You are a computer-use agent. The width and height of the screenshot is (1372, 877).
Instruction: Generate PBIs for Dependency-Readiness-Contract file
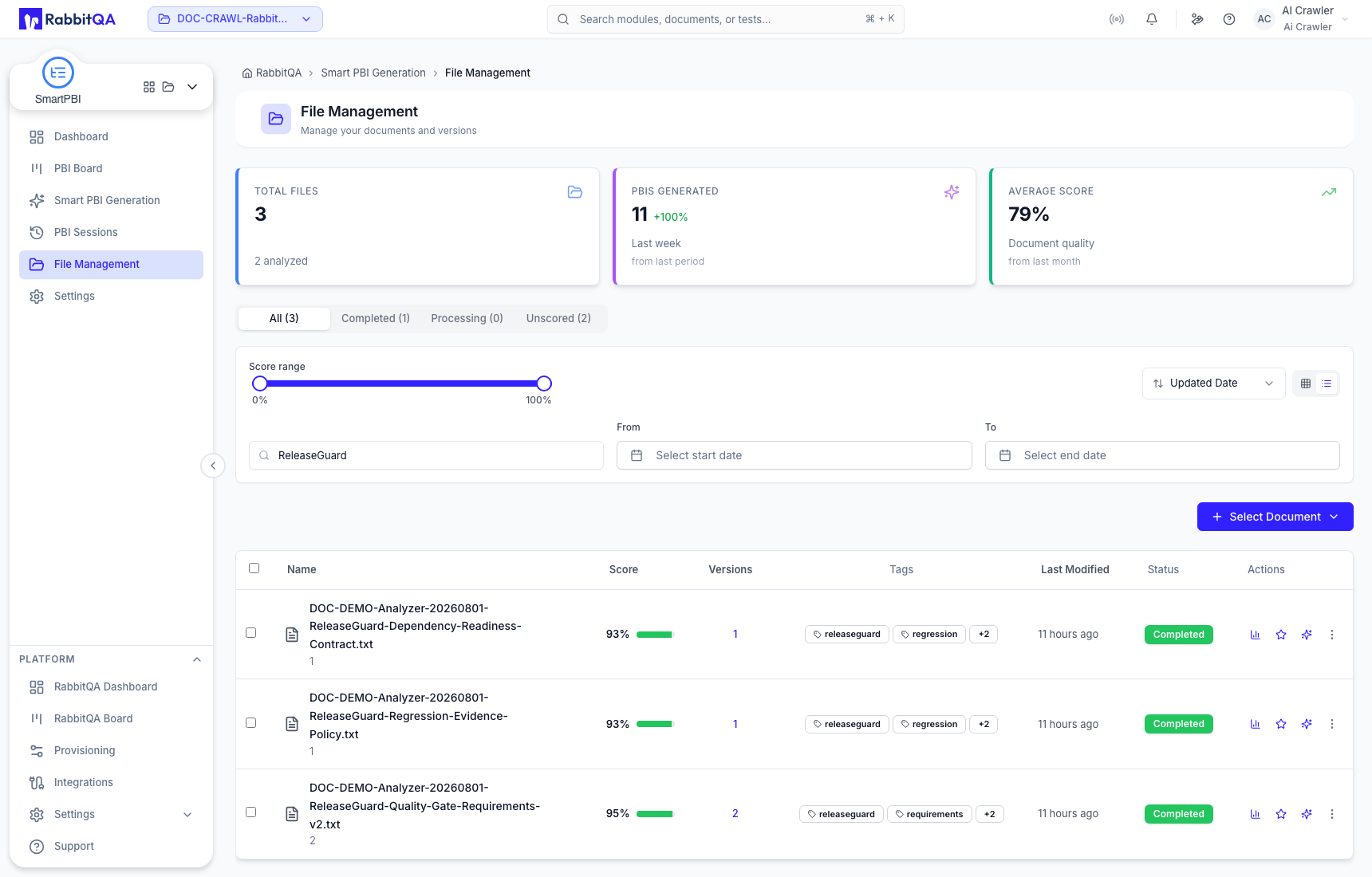[x=1307, y=635]
